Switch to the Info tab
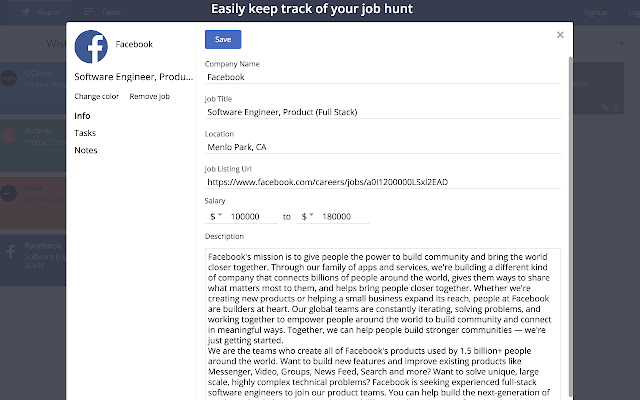The image size is (640, 400). coord(82,116)
